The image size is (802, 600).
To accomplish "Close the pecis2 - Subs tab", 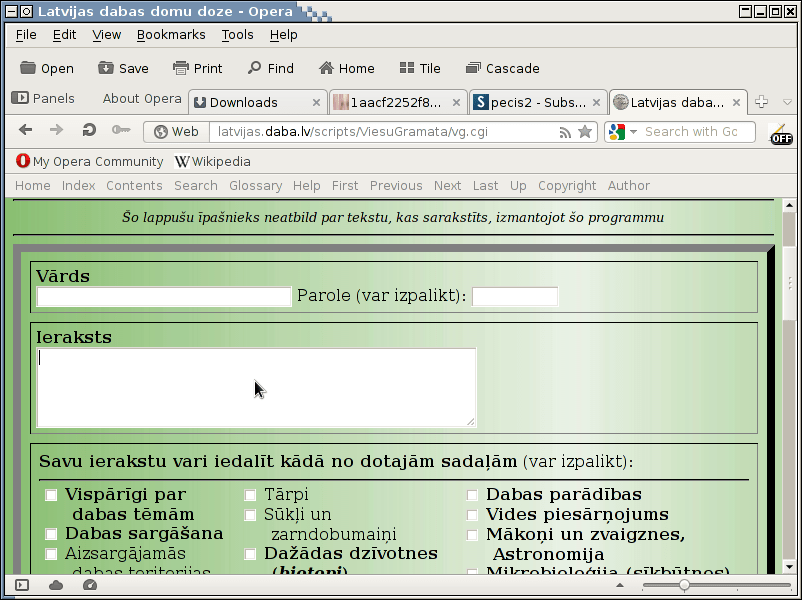I will 596,102.
